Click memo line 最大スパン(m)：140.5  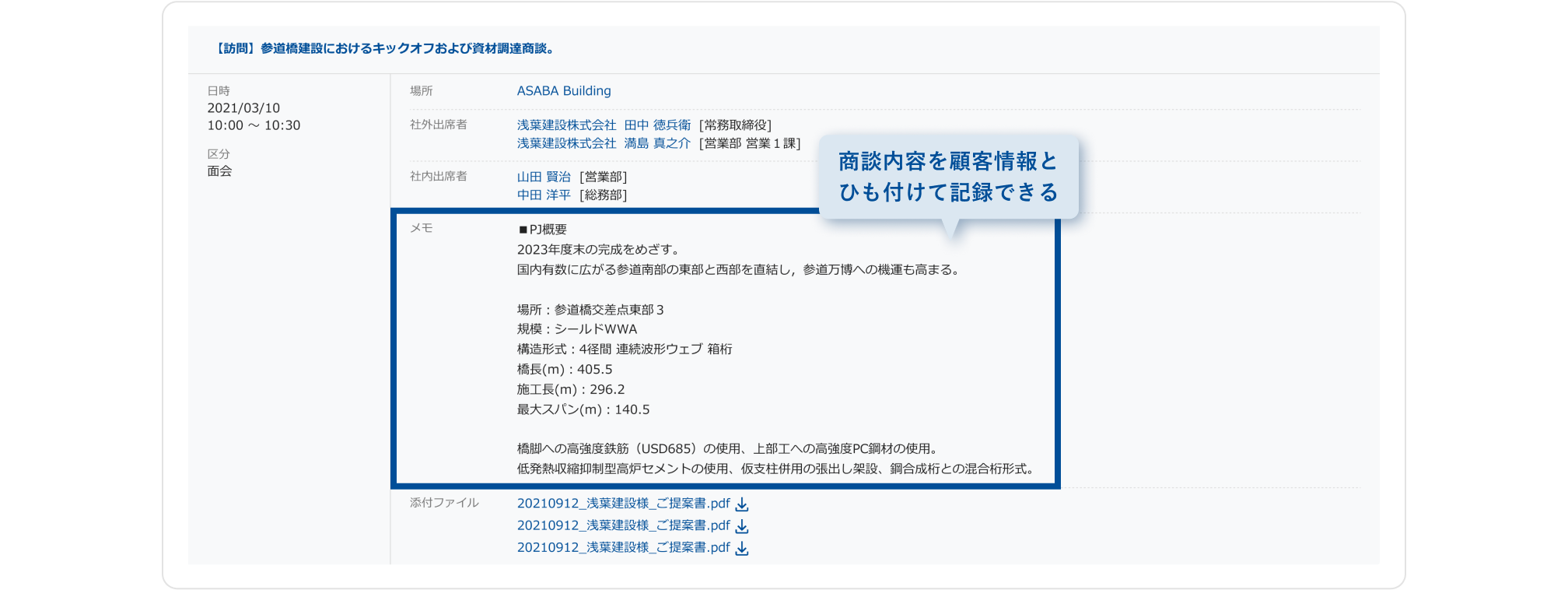click(583, 410)
